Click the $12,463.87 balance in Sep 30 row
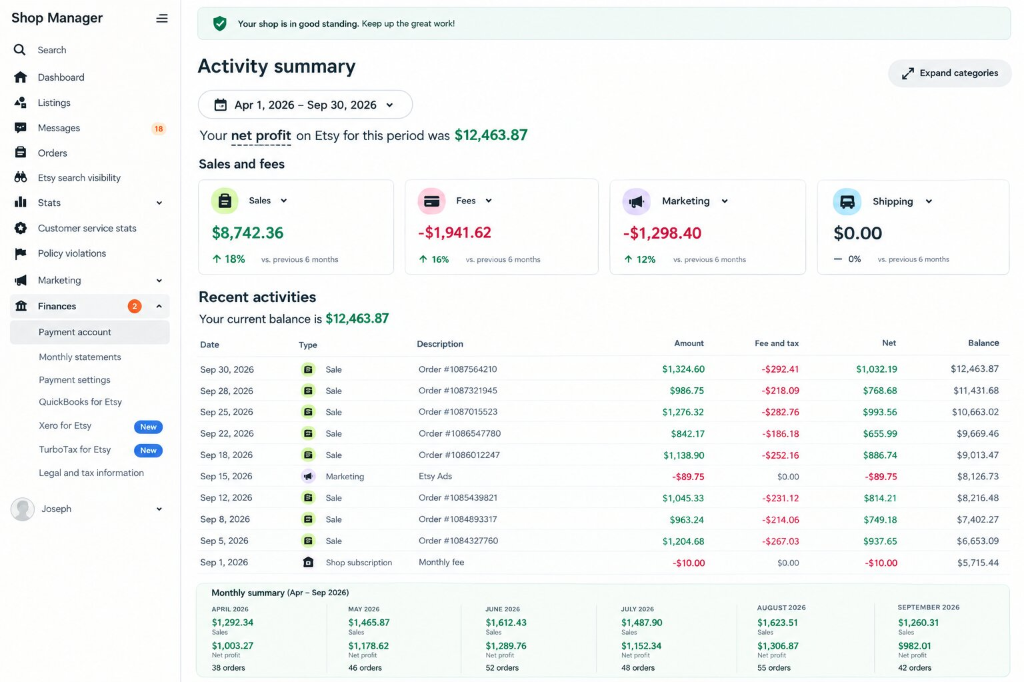This screenshot has height=682, width=1024. [974, 369]
